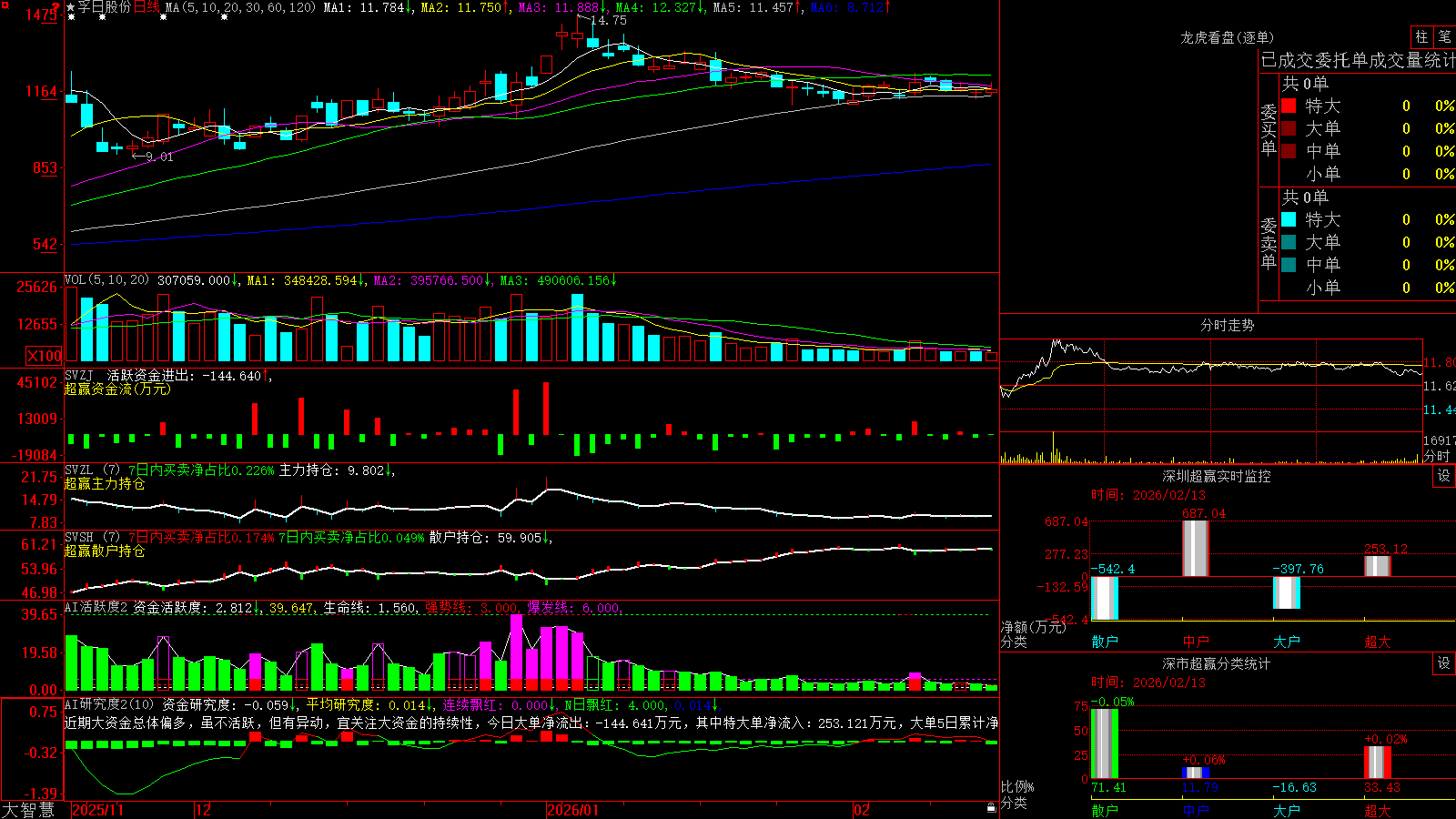The width and height of the screenshot is (1456, 819).
Task: Click the -397.76 大户 bar in the monitor chart
Action: pyautogui.click(x=1287, y=592)
